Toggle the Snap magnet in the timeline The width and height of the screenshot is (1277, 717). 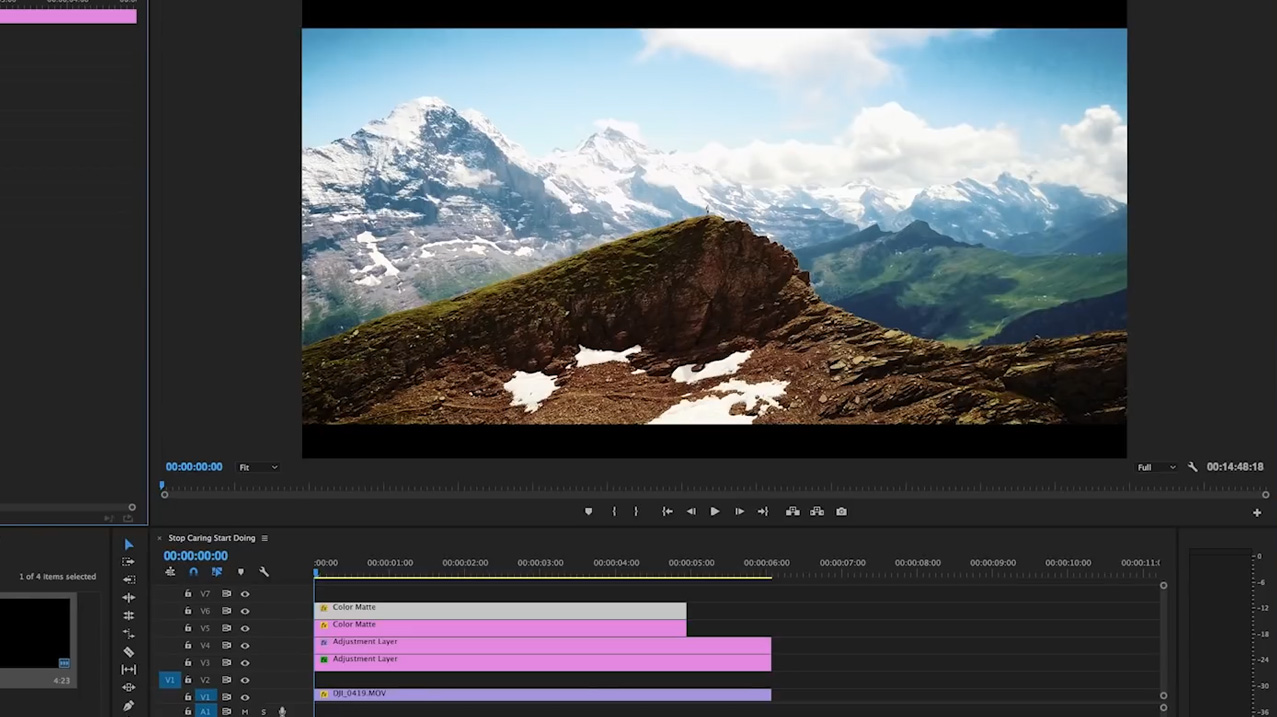coord(193,571)
